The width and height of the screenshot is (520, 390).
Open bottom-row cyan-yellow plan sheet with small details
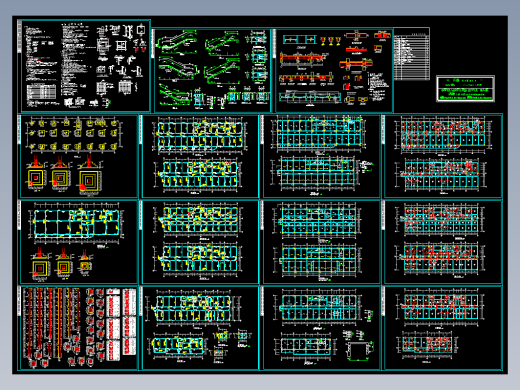click(x=199, y=328)
